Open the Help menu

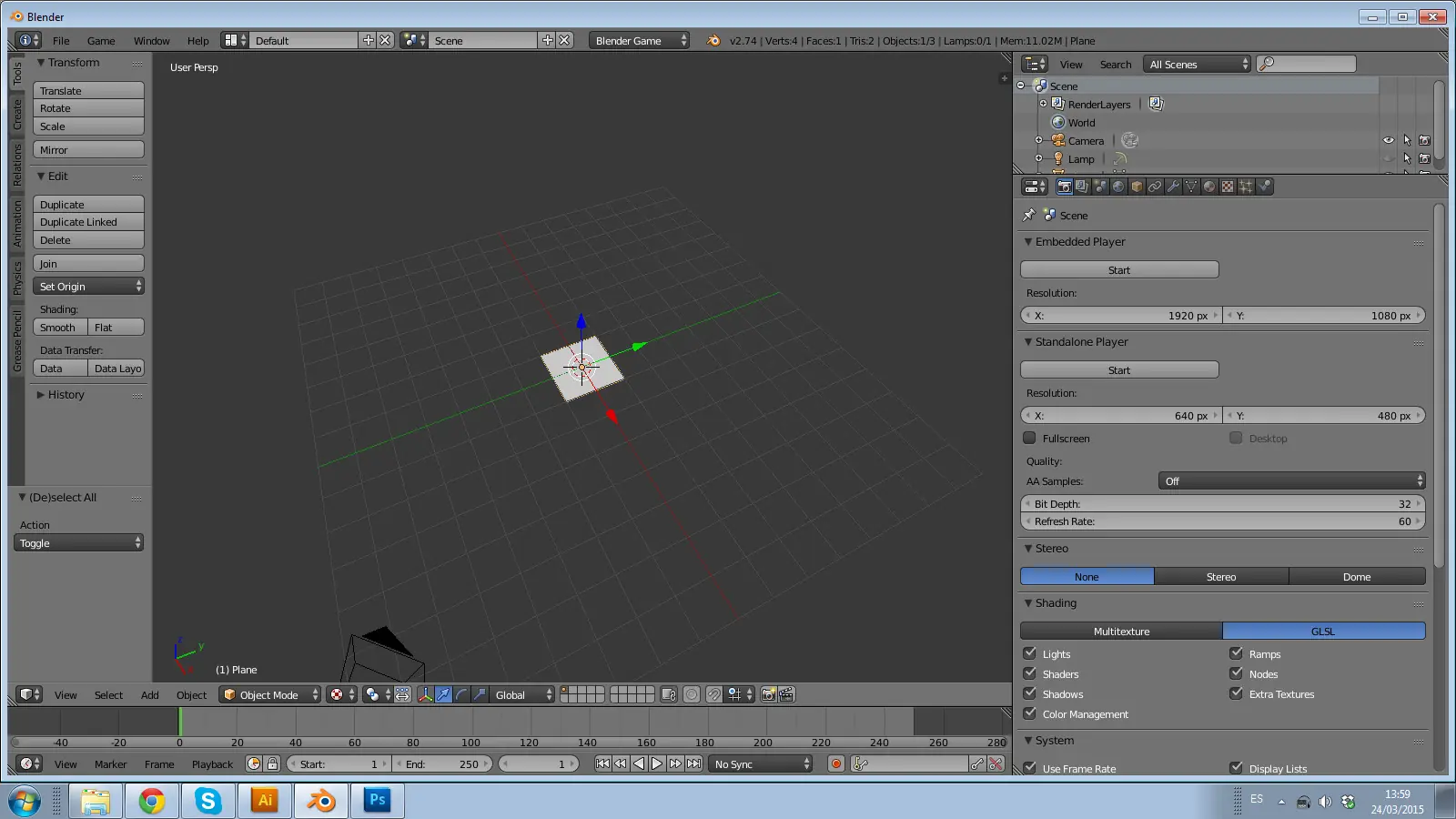[197, 40]
